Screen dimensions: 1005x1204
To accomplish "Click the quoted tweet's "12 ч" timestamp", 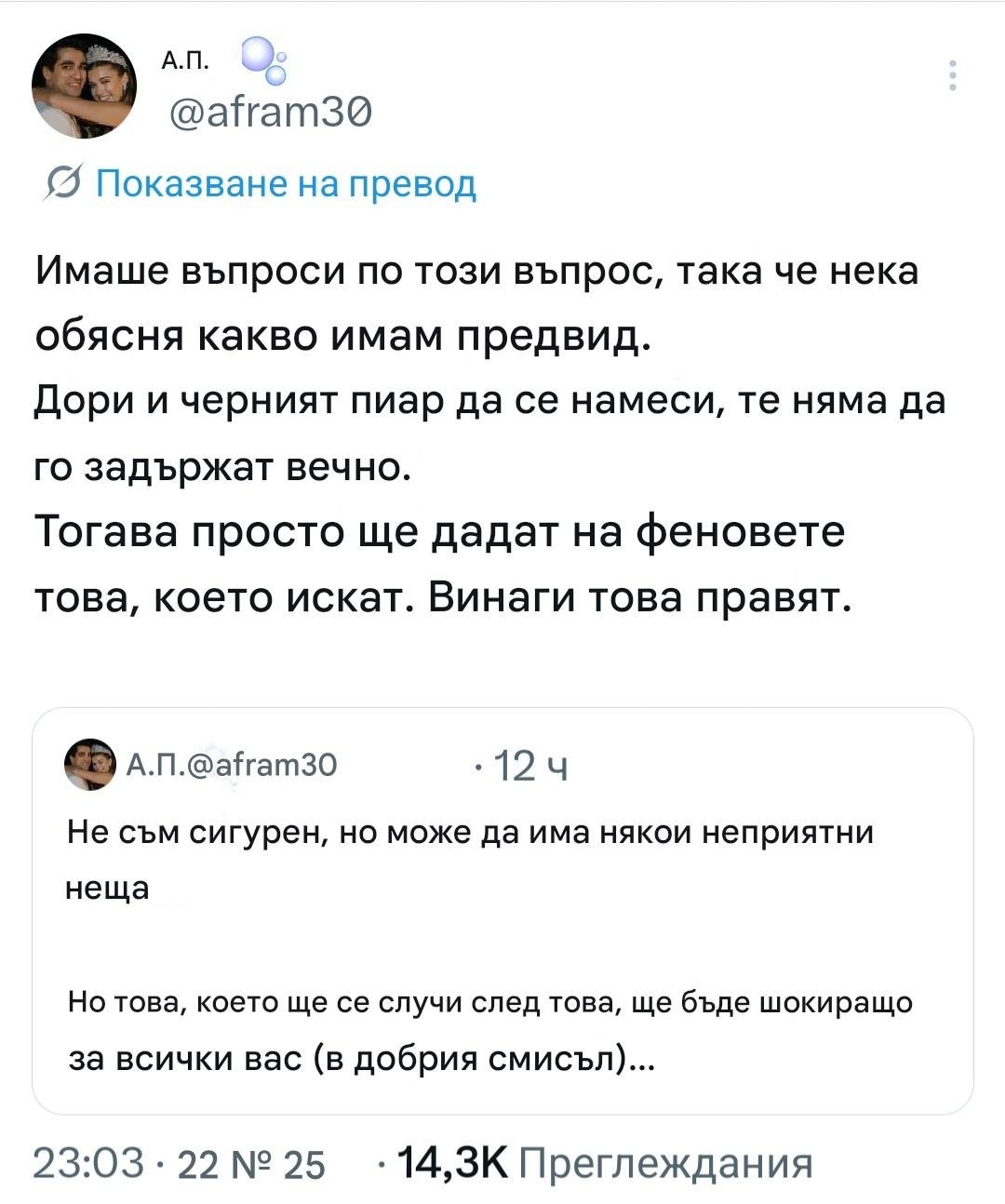I will coord(523,768).
